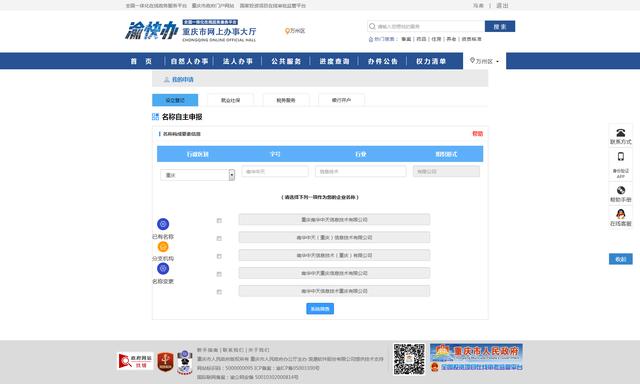Check the 南华中天信息技术重庆有限公司 checkbox
This screenshot has width=640, height=384.
[x=219, y=292]
